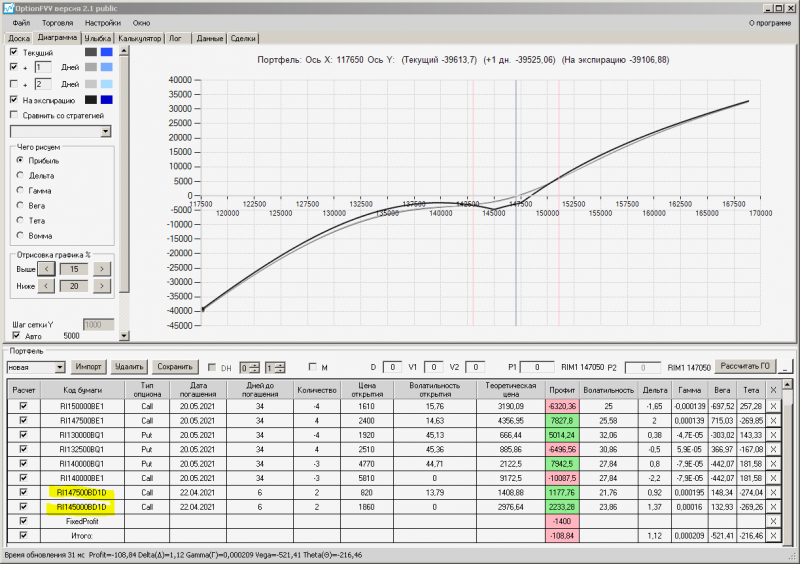
Task: Toggle the Авто grid step checkbox
Action: click(x=16, y=335)
